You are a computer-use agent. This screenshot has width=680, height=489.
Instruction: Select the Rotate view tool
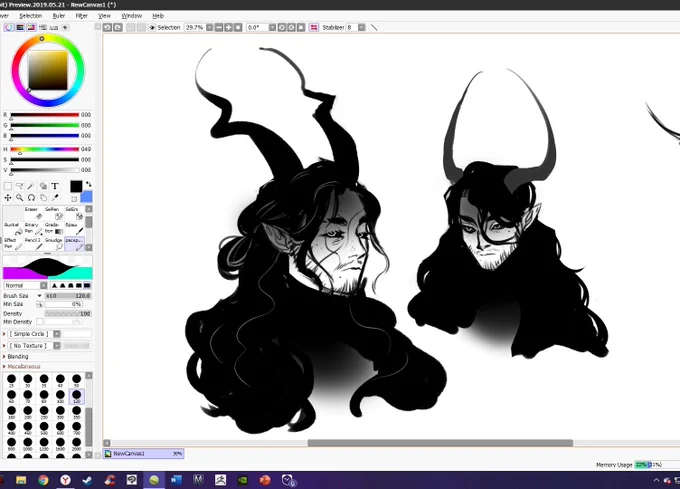31,198
